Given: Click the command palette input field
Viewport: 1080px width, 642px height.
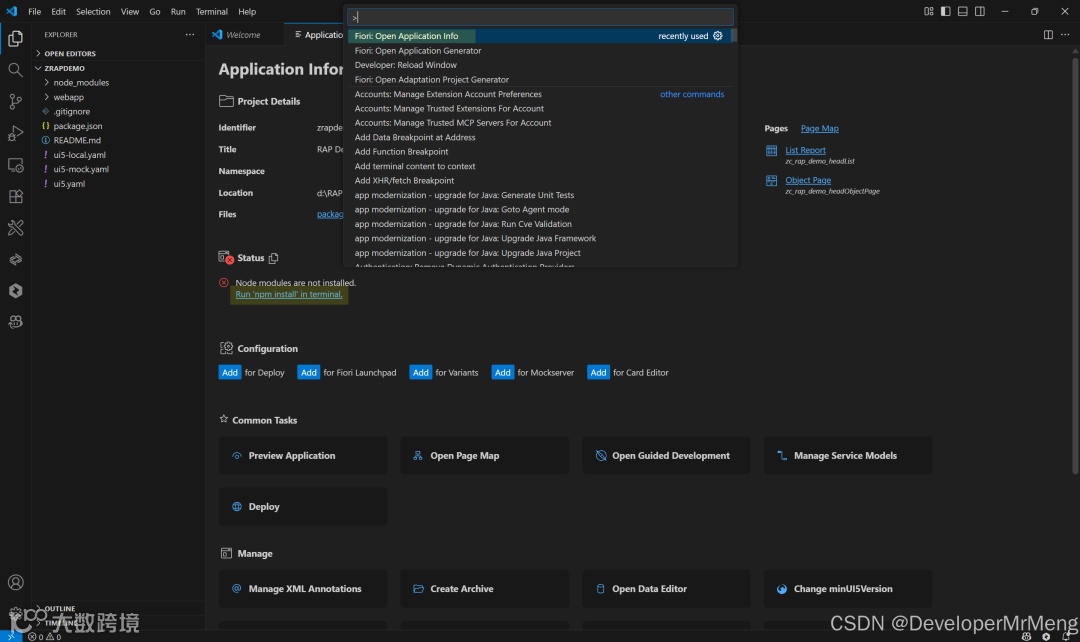Looking at the screenshot, I should pyautogui.click(x=540, y=17).
